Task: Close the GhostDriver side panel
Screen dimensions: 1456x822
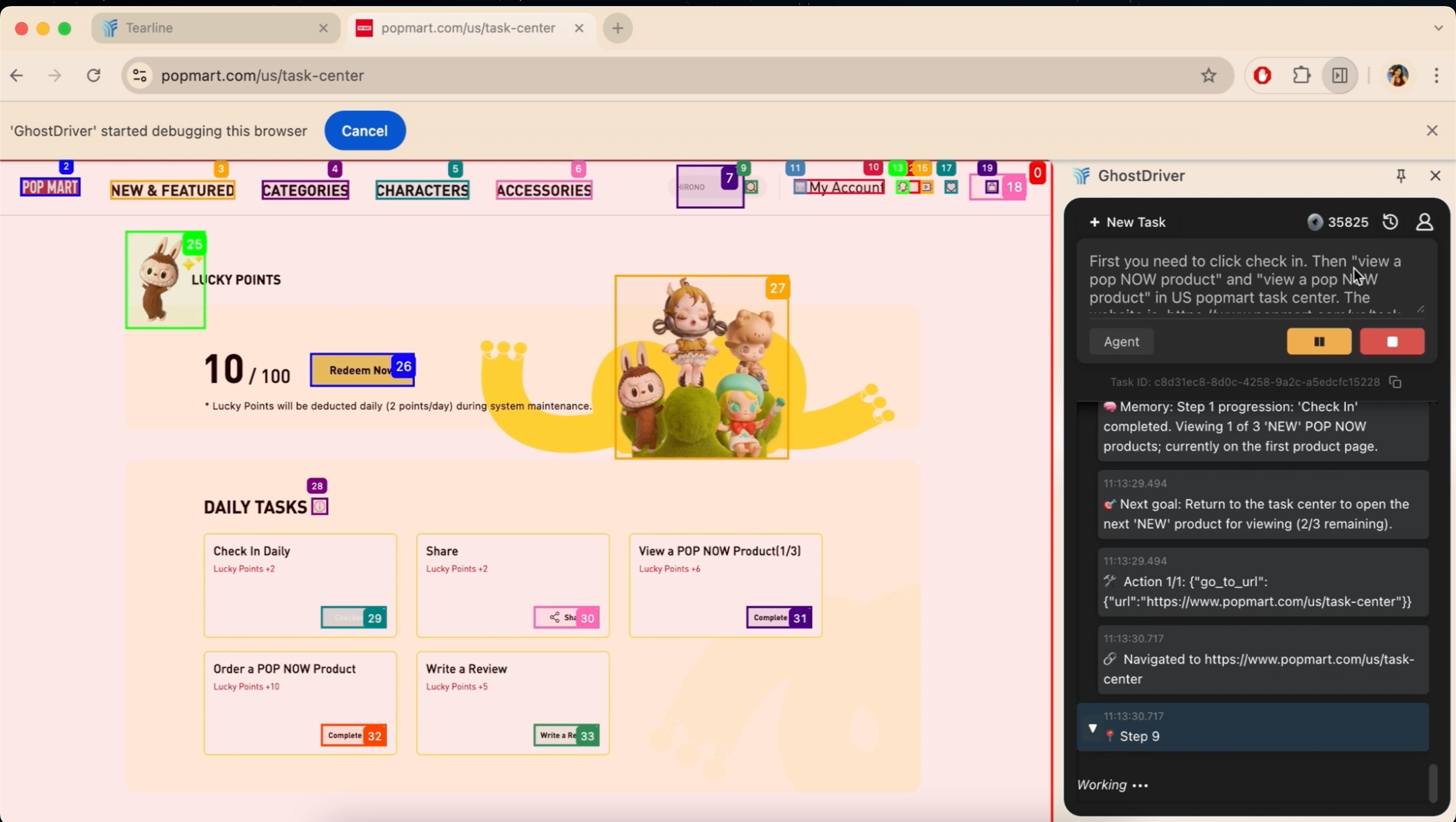Action: (x=1435, y=176)
